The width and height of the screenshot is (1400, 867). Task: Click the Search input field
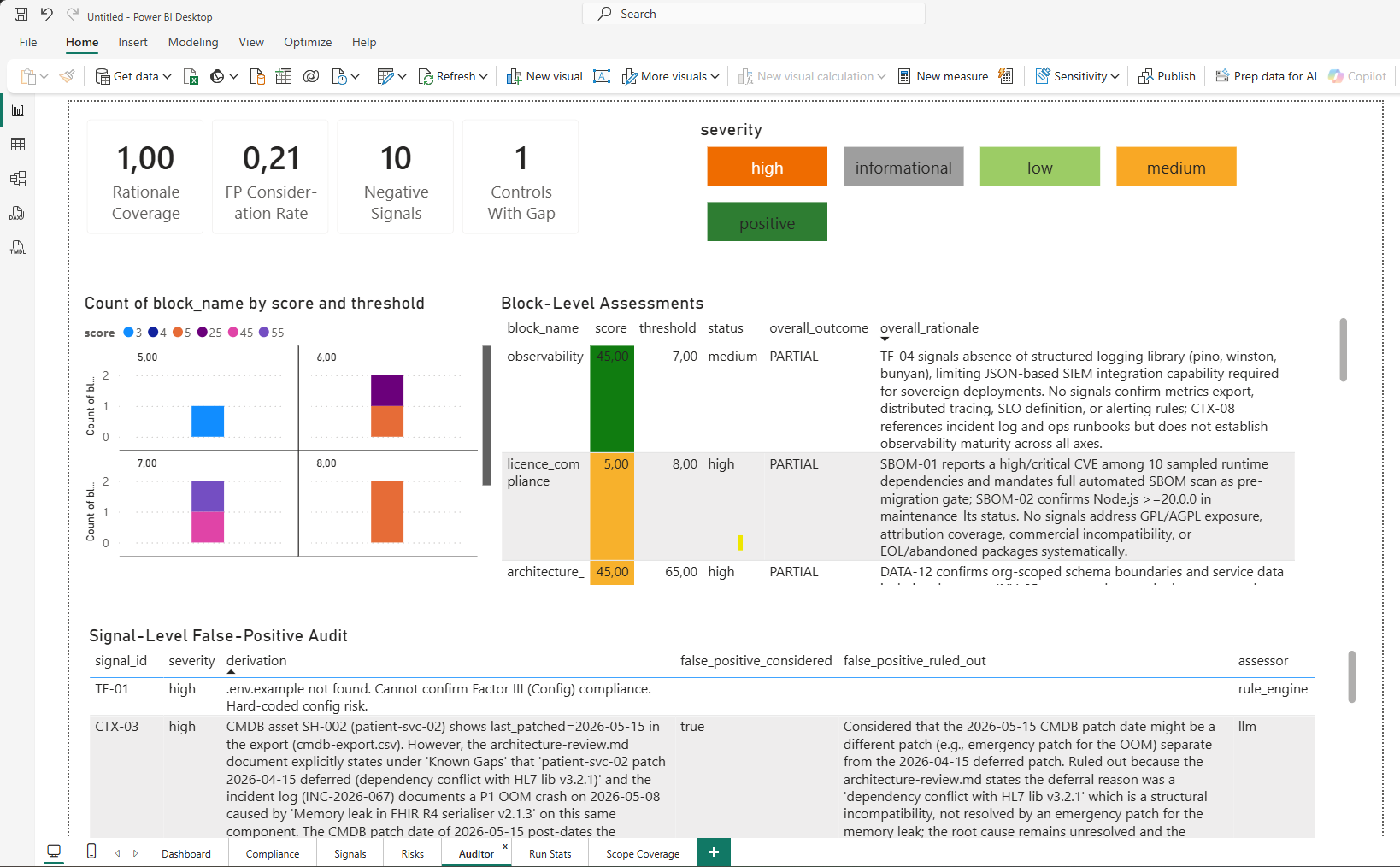pyautogui.click(x=754, y=14)
